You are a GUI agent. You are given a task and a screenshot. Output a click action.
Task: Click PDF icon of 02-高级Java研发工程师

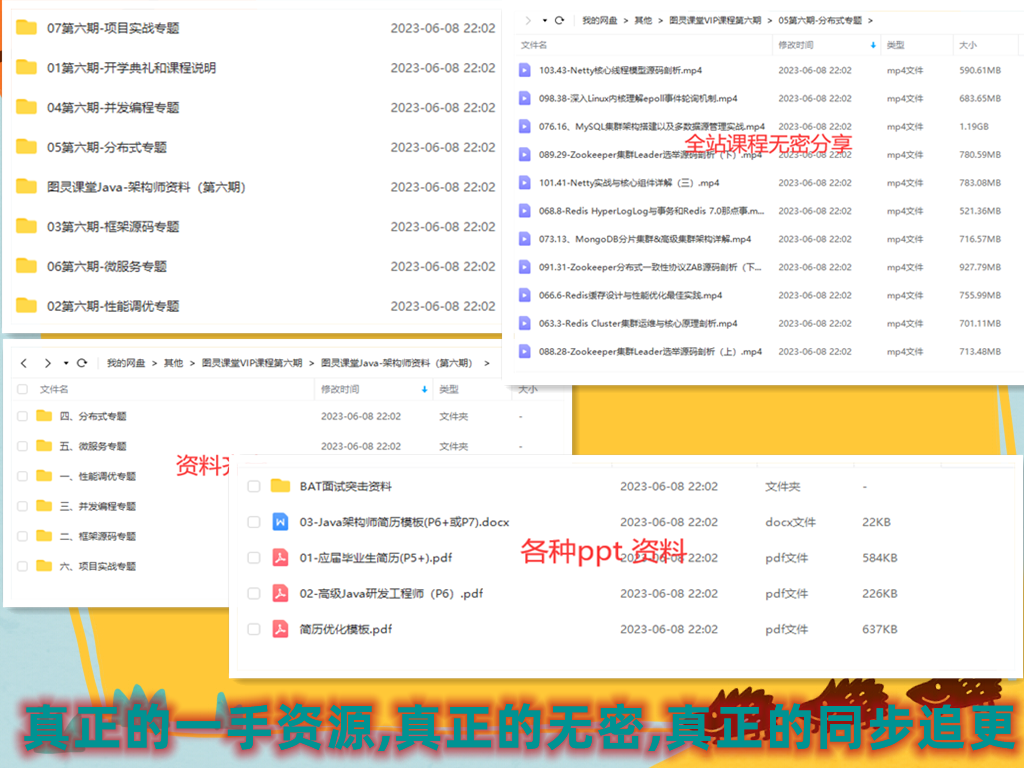pos(280,593)
